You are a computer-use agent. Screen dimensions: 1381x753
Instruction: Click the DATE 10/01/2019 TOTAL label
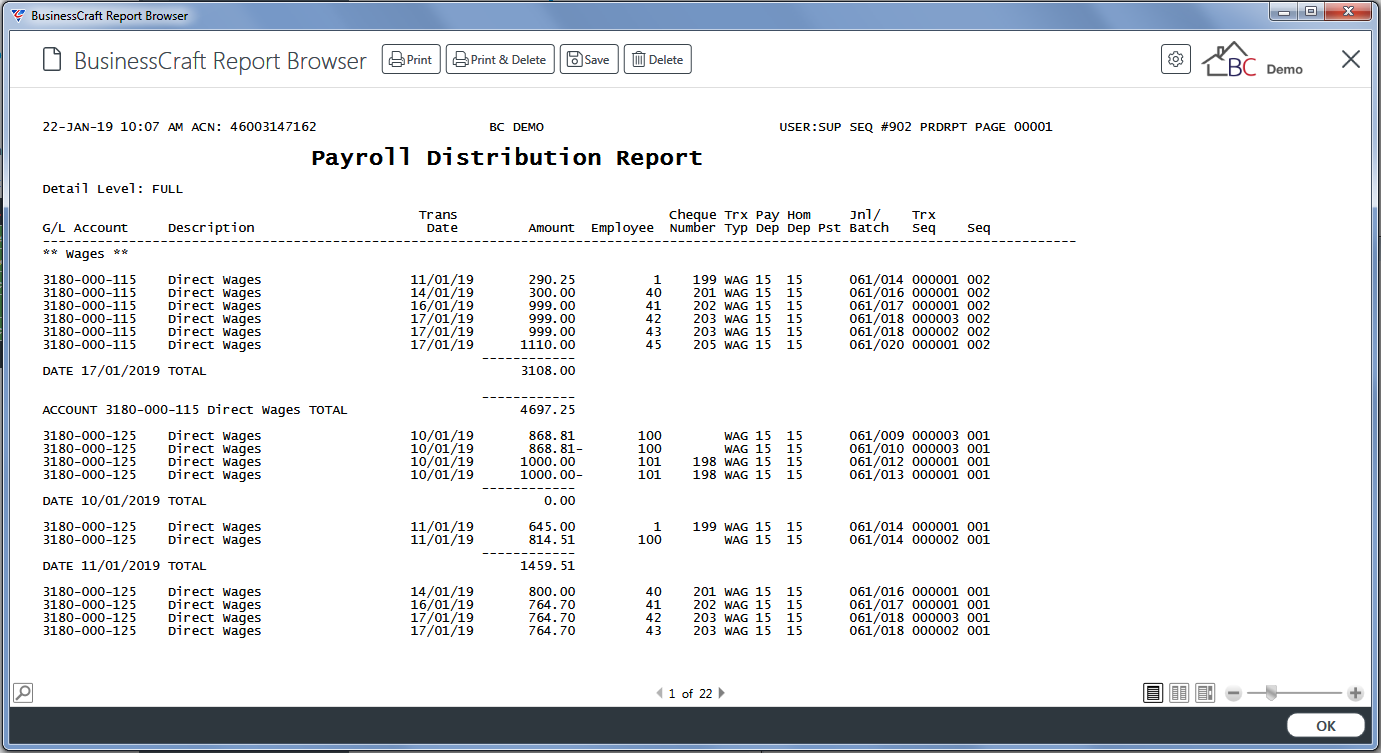124,501
